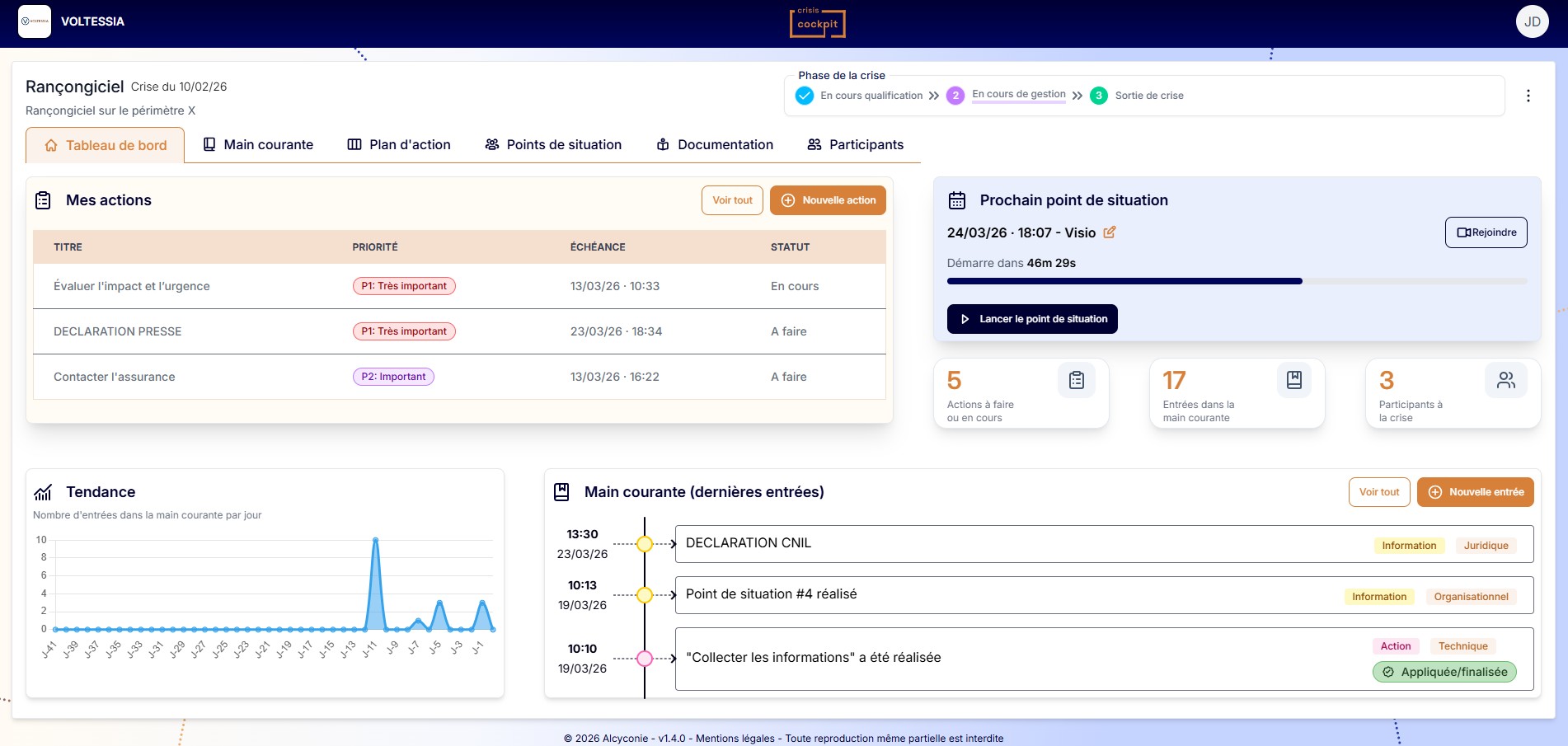1568x746 pixels.
Task: Click the countdown progress bar
Action: point(1236,281)
